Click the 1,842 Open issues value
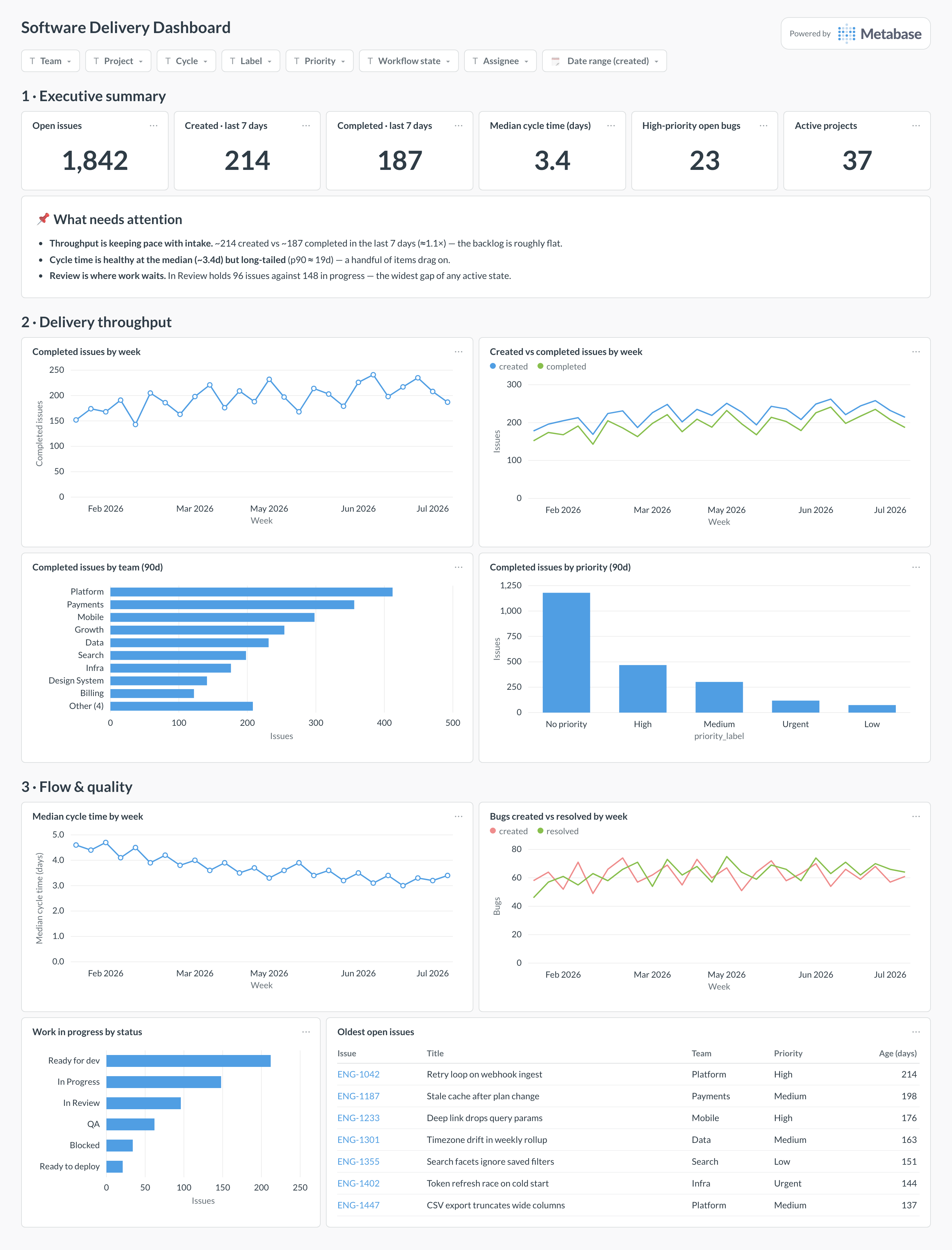Screen dimensions: 952x1250 [x=95, y=161]
